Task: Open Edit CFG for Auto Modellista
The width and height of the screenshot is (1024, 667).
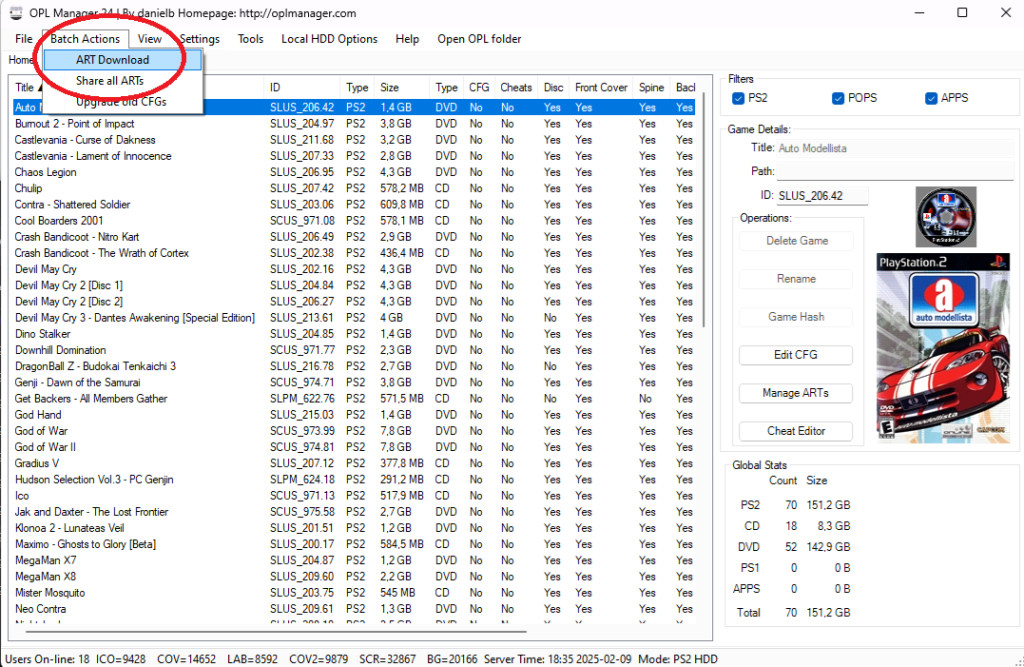Action: [x=795, y=355]
